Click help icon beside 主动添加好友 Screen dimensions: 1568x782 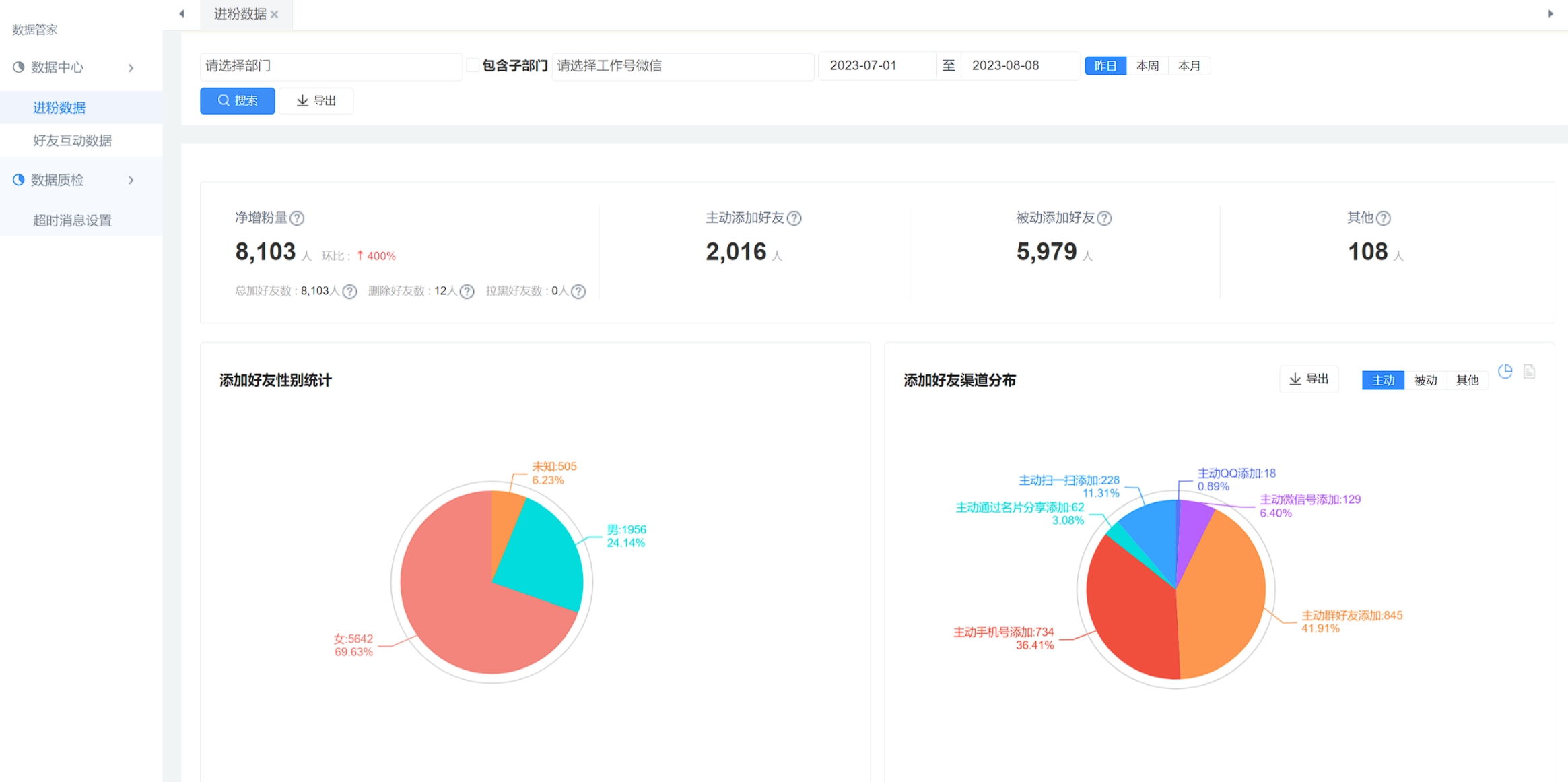click(x=794, y=218)
